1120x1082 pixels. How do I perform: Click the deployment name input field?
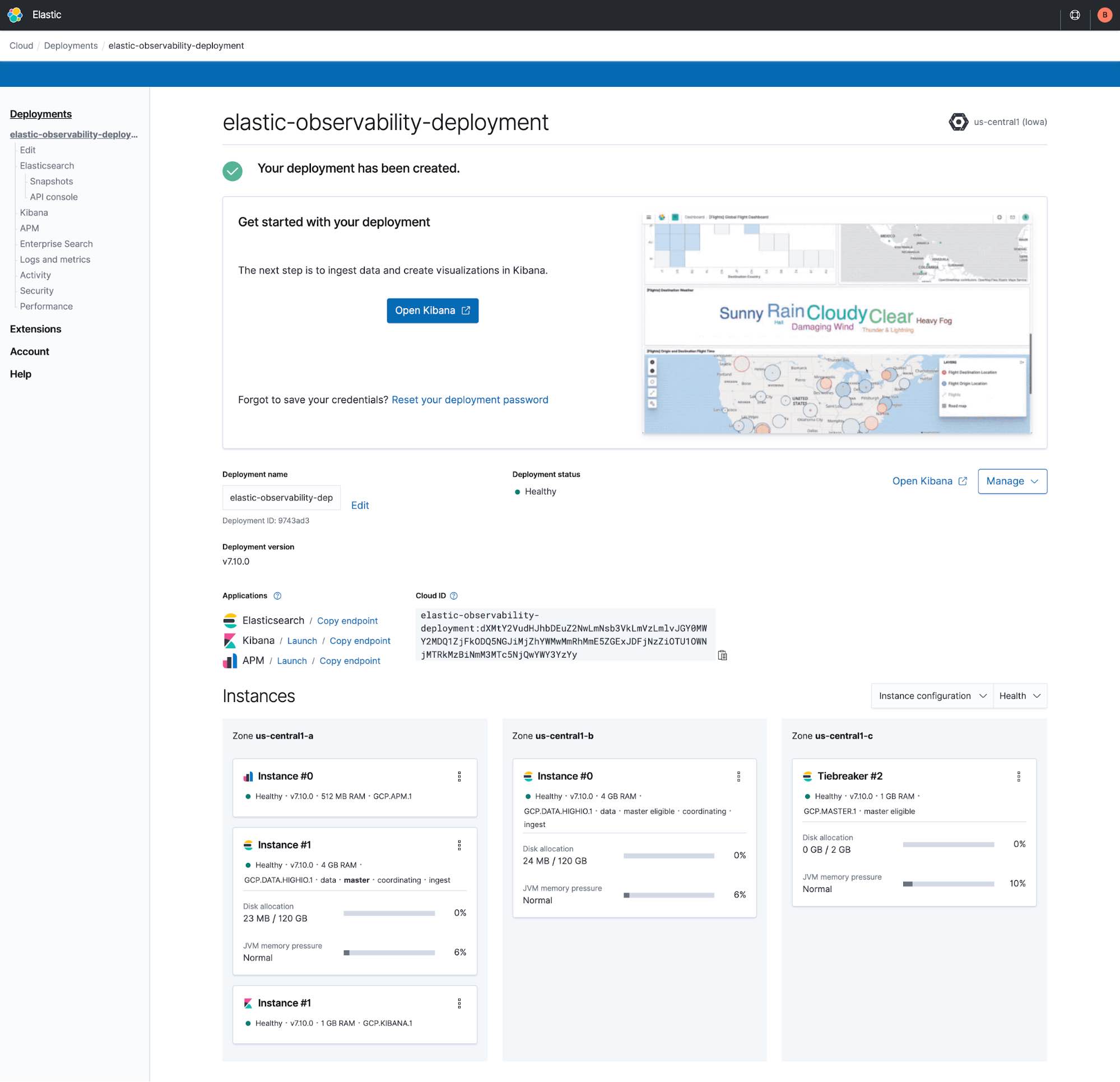(281, 497)
